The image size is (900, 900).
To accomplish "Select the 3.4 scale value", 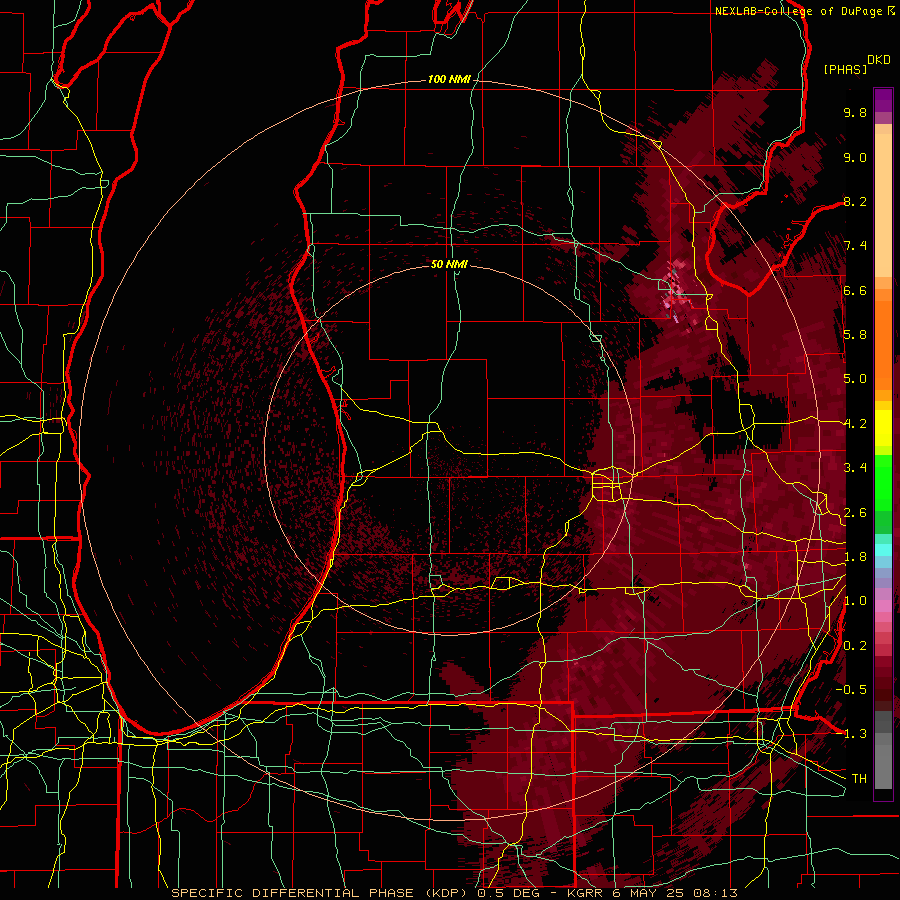I will tap(855, 468).
